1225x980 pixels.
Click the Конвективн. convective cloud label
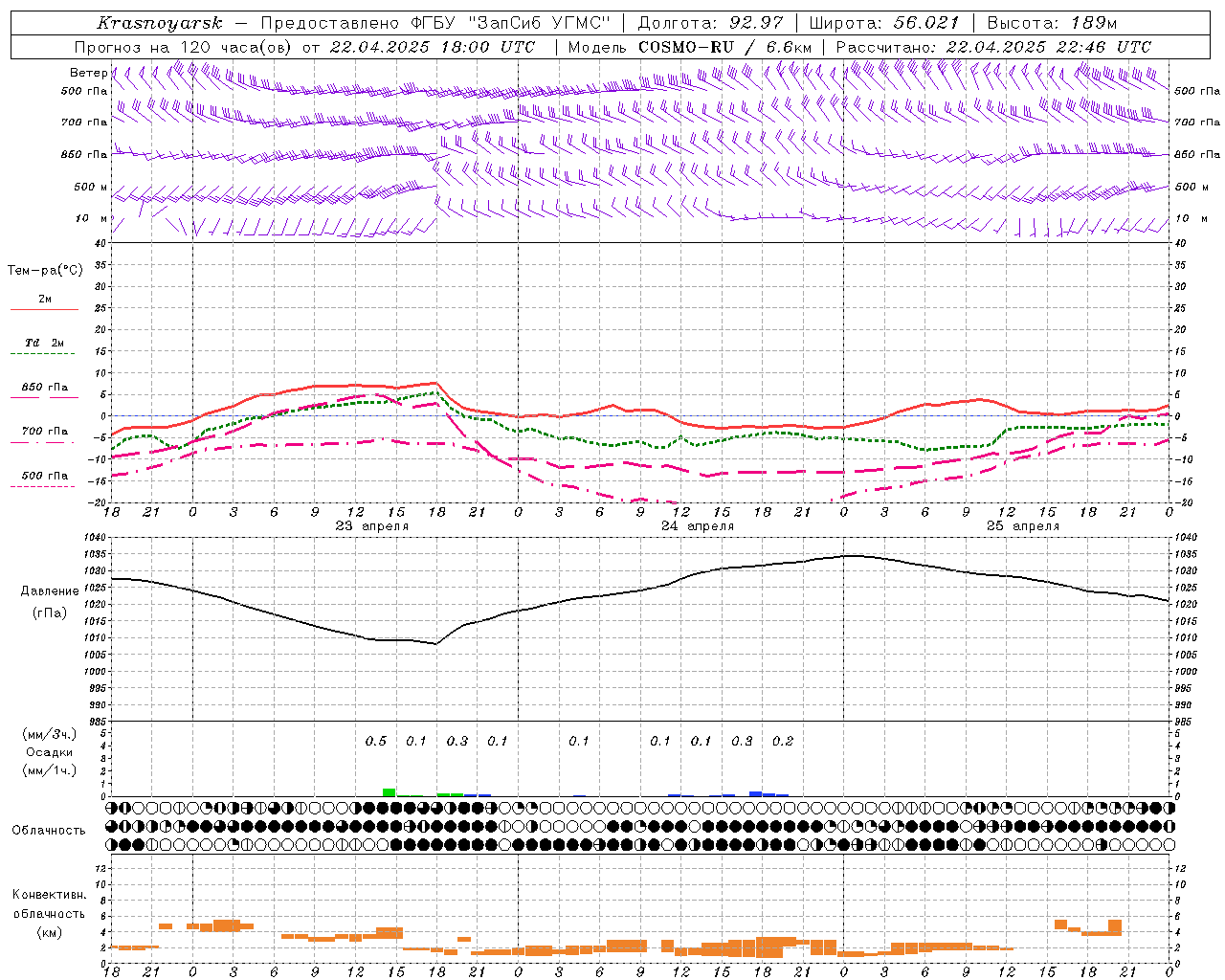click(49, 895)
